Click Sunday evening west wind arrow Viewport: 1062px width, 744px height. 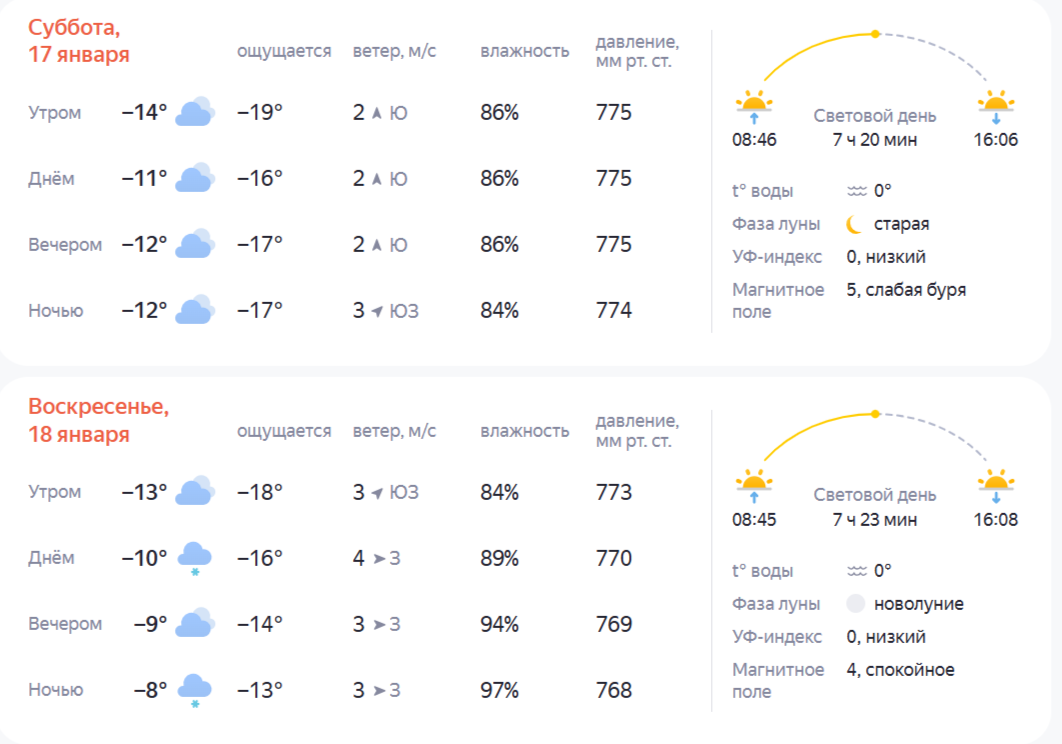tap(379, 625)
